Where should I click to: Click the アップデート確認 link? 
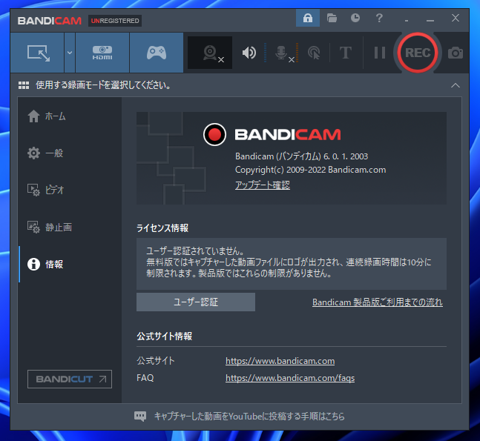click(263, 185)
